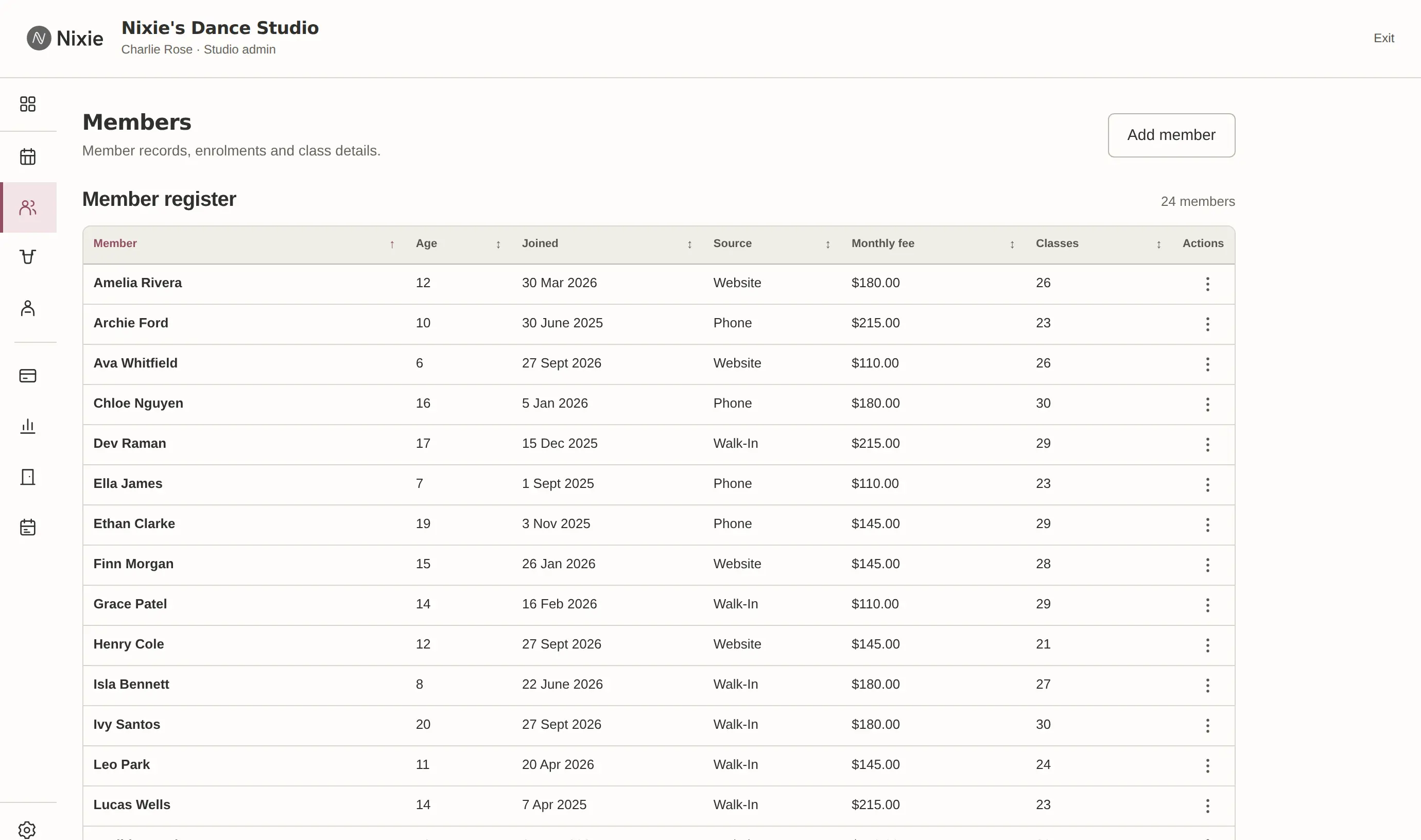
Task: Click the Nixie logo icon
Action: (x=39, y=38)
